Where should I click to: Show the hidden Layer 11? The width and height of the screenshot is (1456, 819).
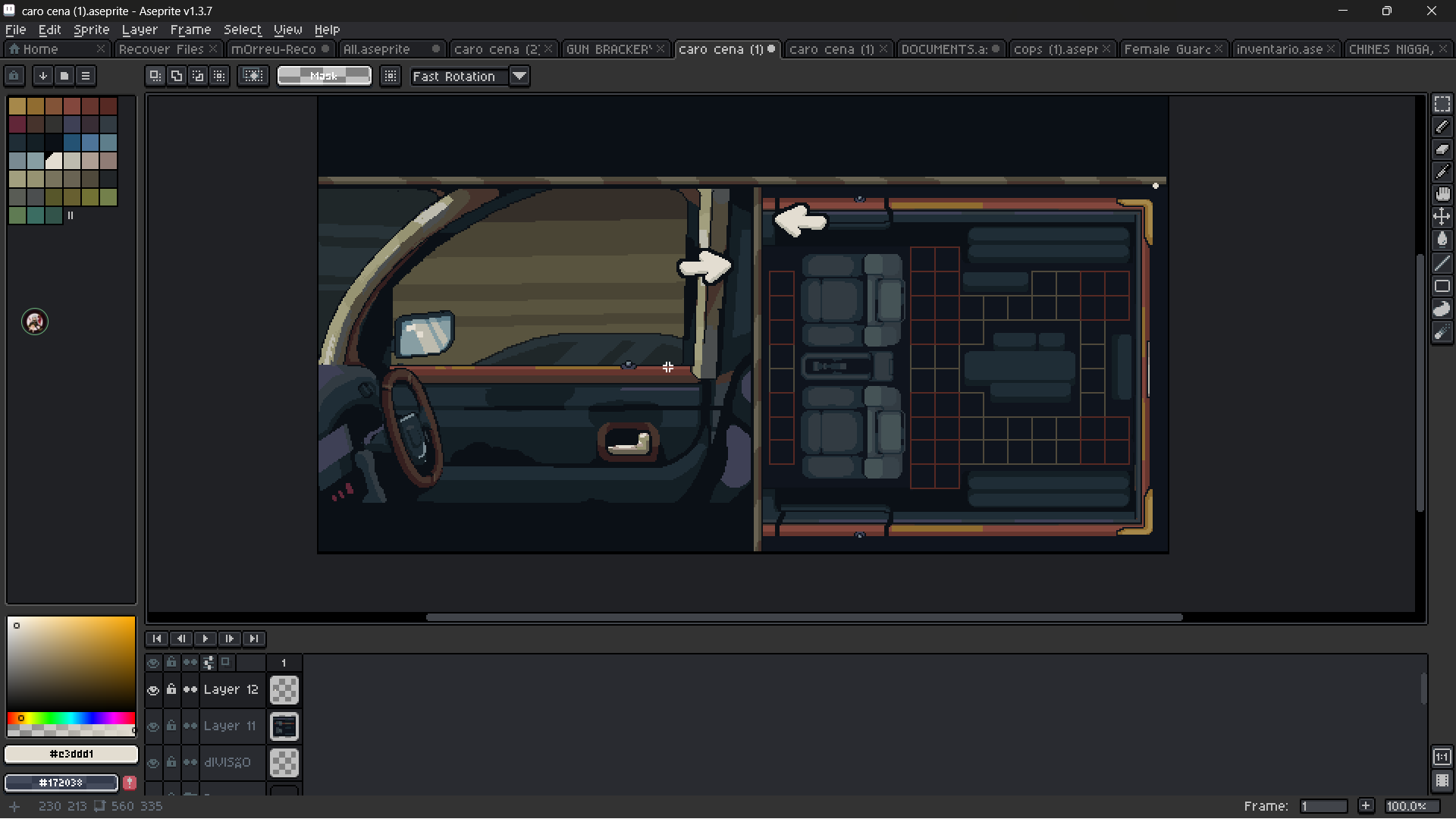[x=153, y=726]
